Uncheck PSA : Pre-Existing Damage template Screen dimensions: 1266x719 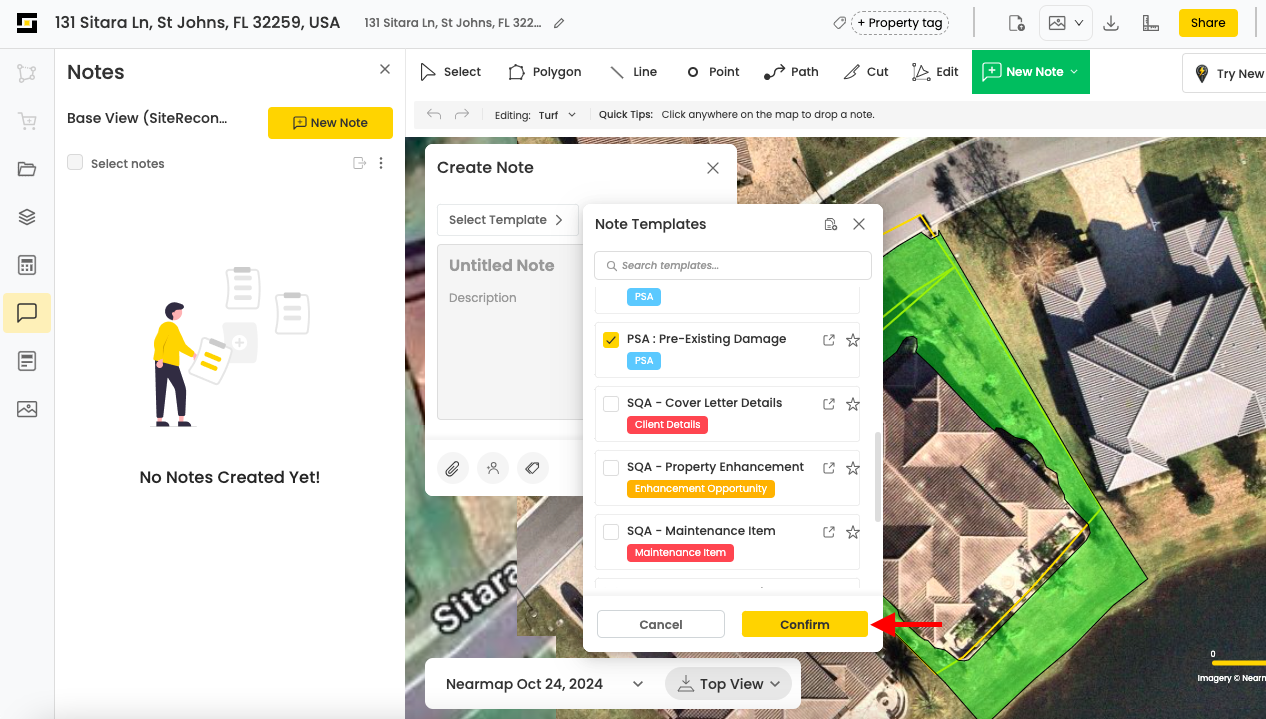(611, 340)
